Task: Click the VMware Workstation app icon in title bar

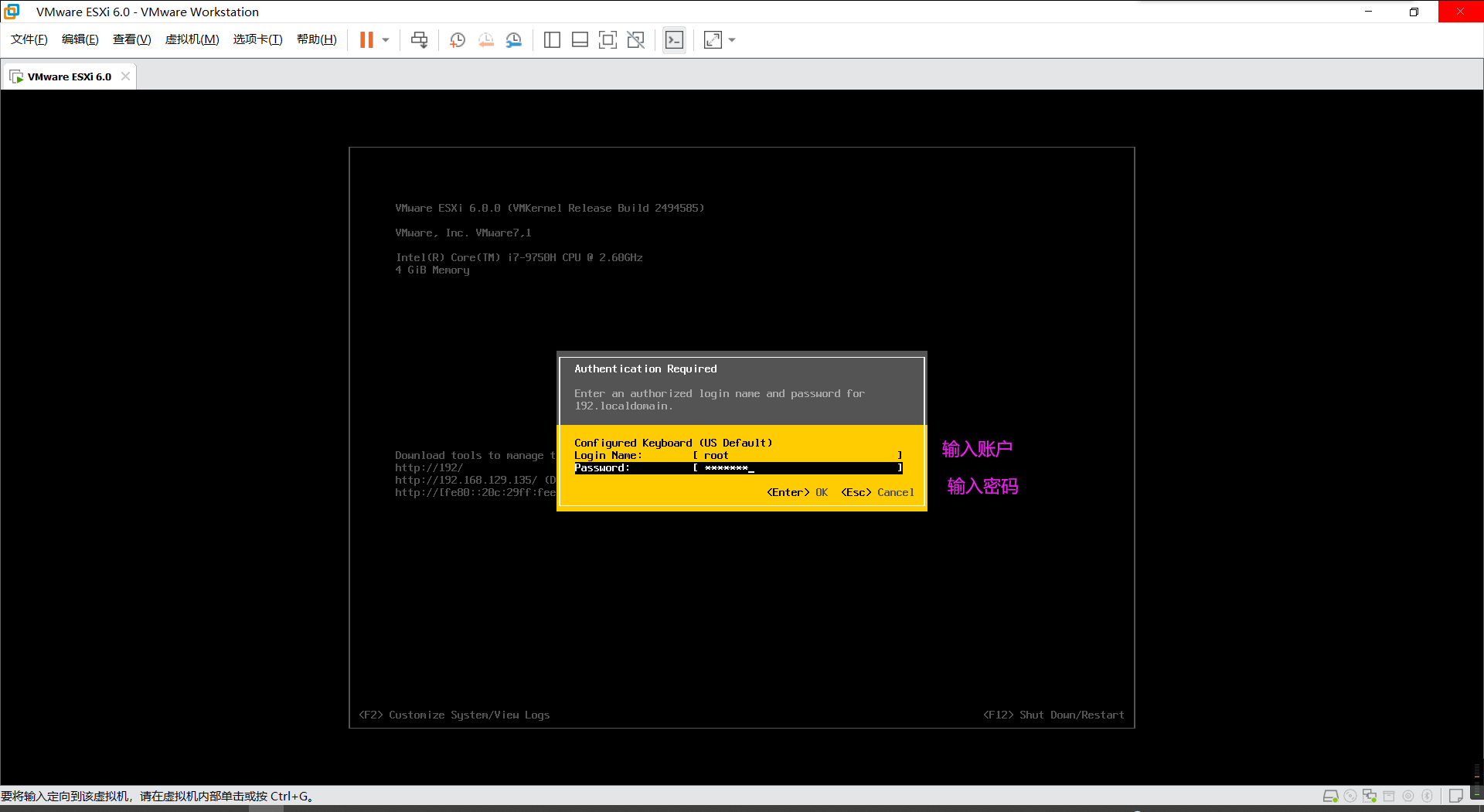Action: [x=12, y=12]
